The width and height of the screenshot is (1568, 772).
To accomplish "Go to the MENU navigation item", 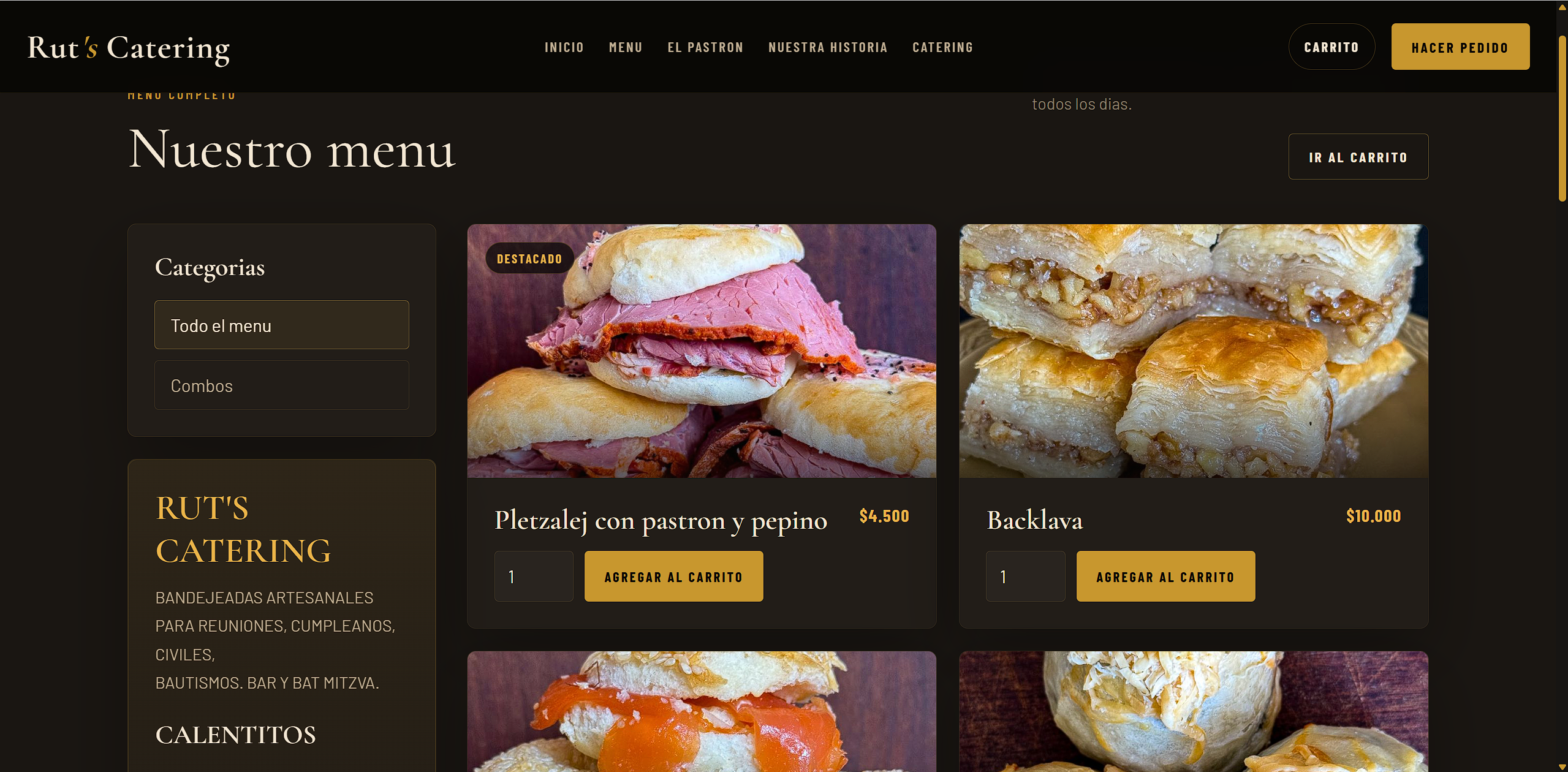I will (626, 47).
